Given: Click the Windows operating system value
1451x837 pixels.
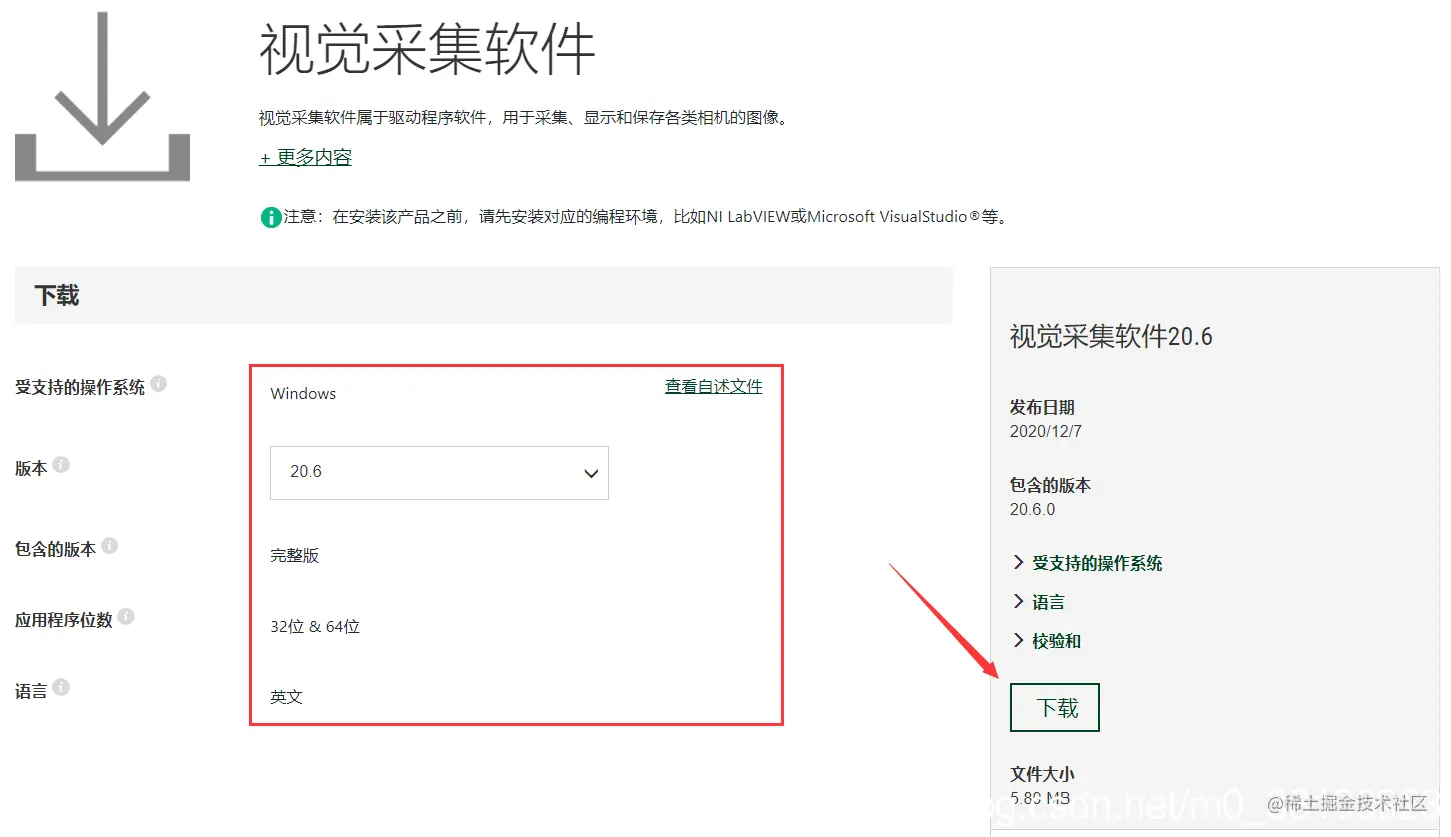Looking at the screenshot, I should 303,394.
